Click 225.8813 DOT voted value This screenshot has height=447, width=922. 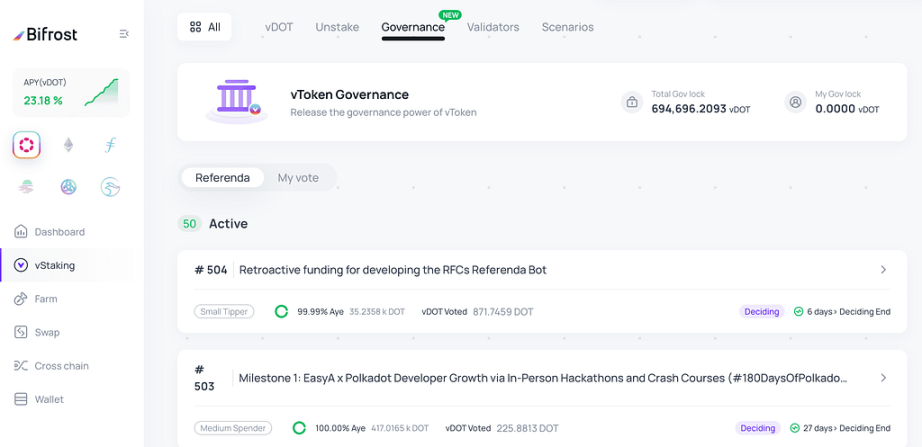(527, 428)
